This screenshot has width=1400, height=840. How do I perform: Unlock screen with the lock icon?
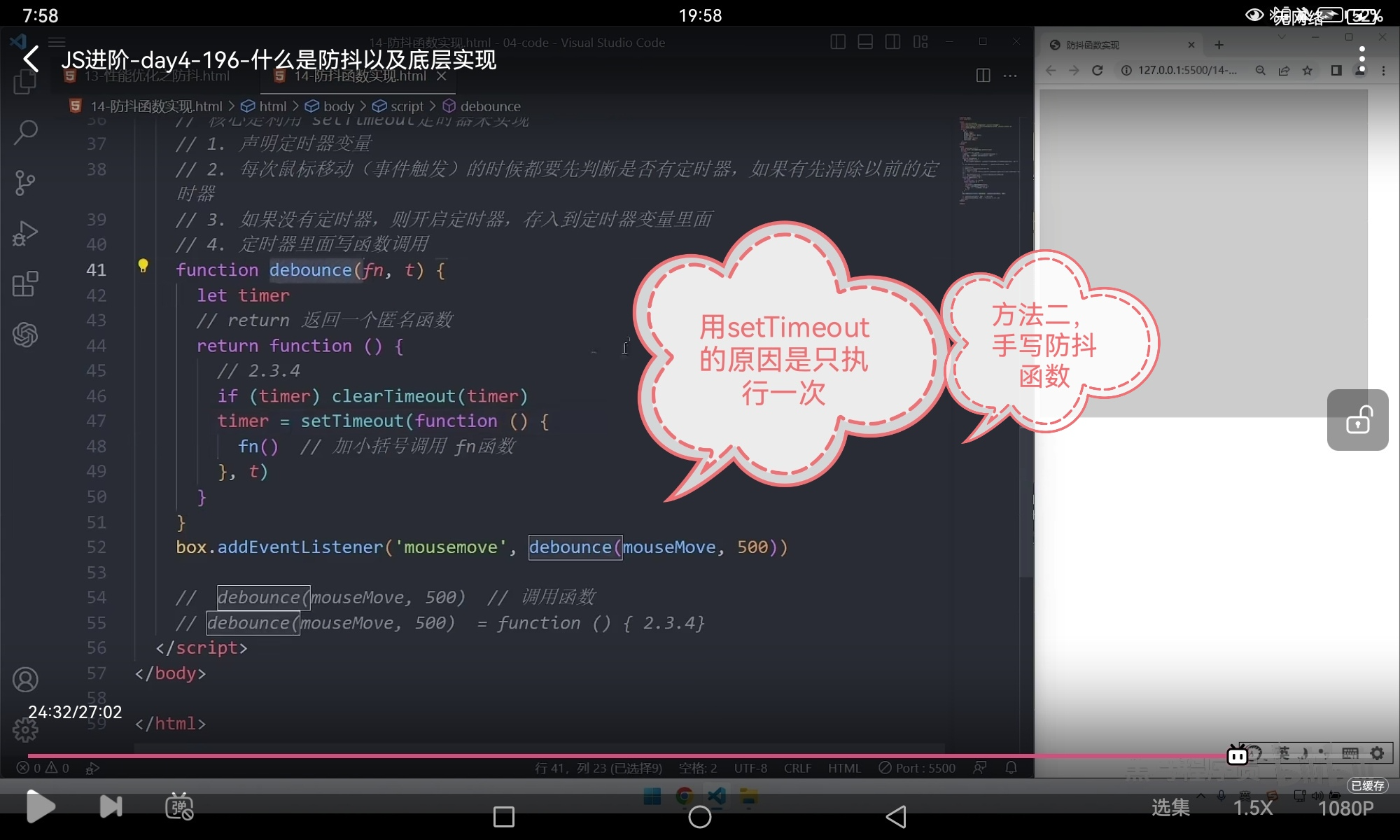[1357, 420]
